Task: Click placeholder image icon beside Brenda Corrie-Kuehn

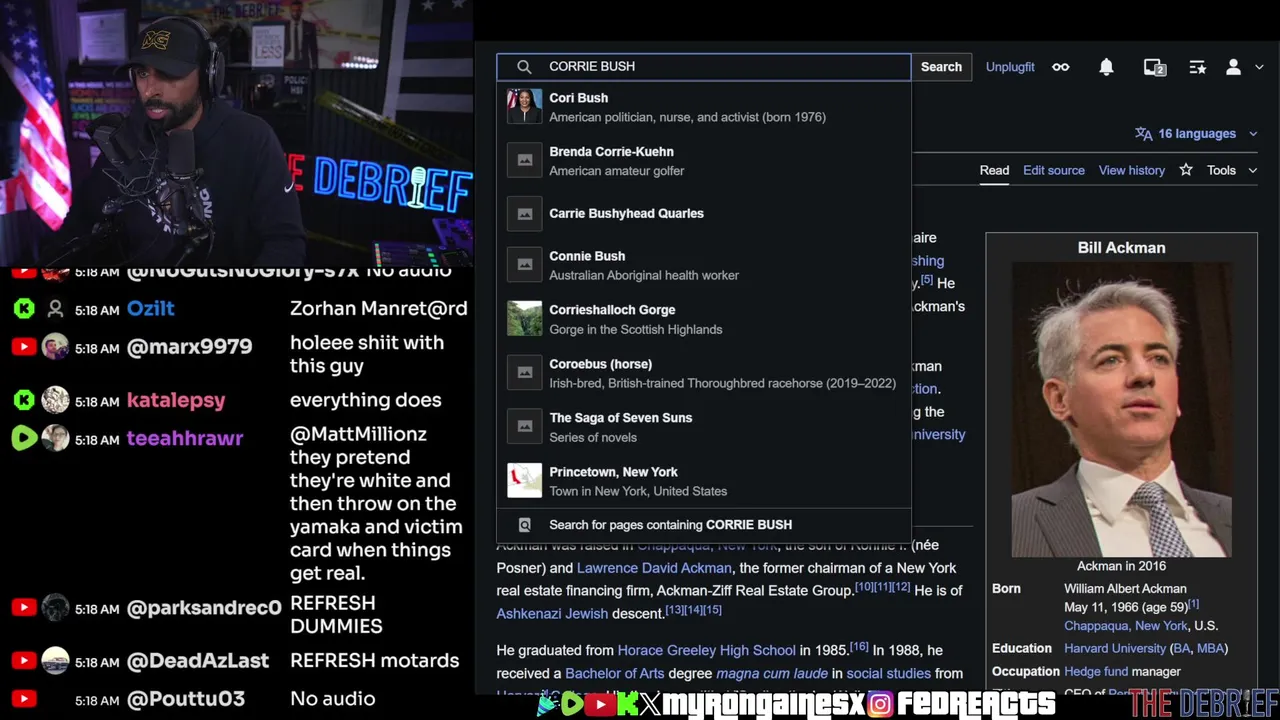Action: pos(524,161)
